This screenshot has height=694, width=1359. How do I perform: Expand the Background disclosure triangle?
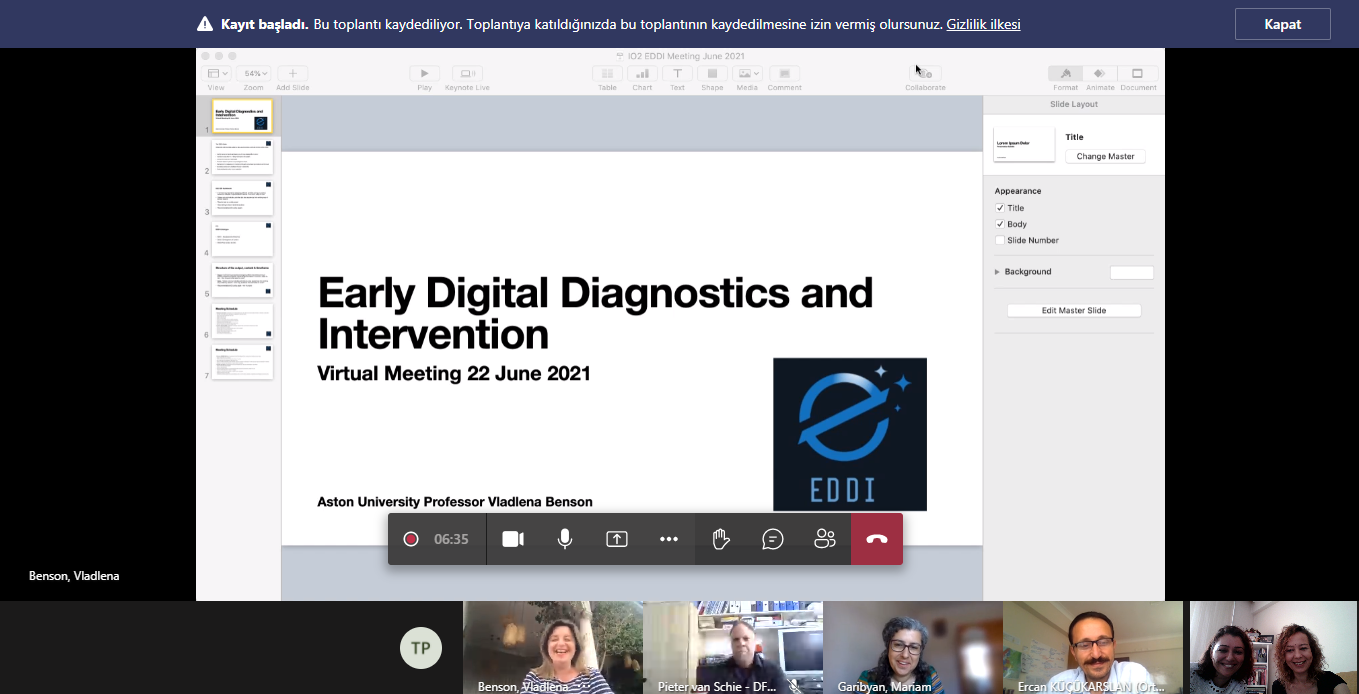[997, 272]
